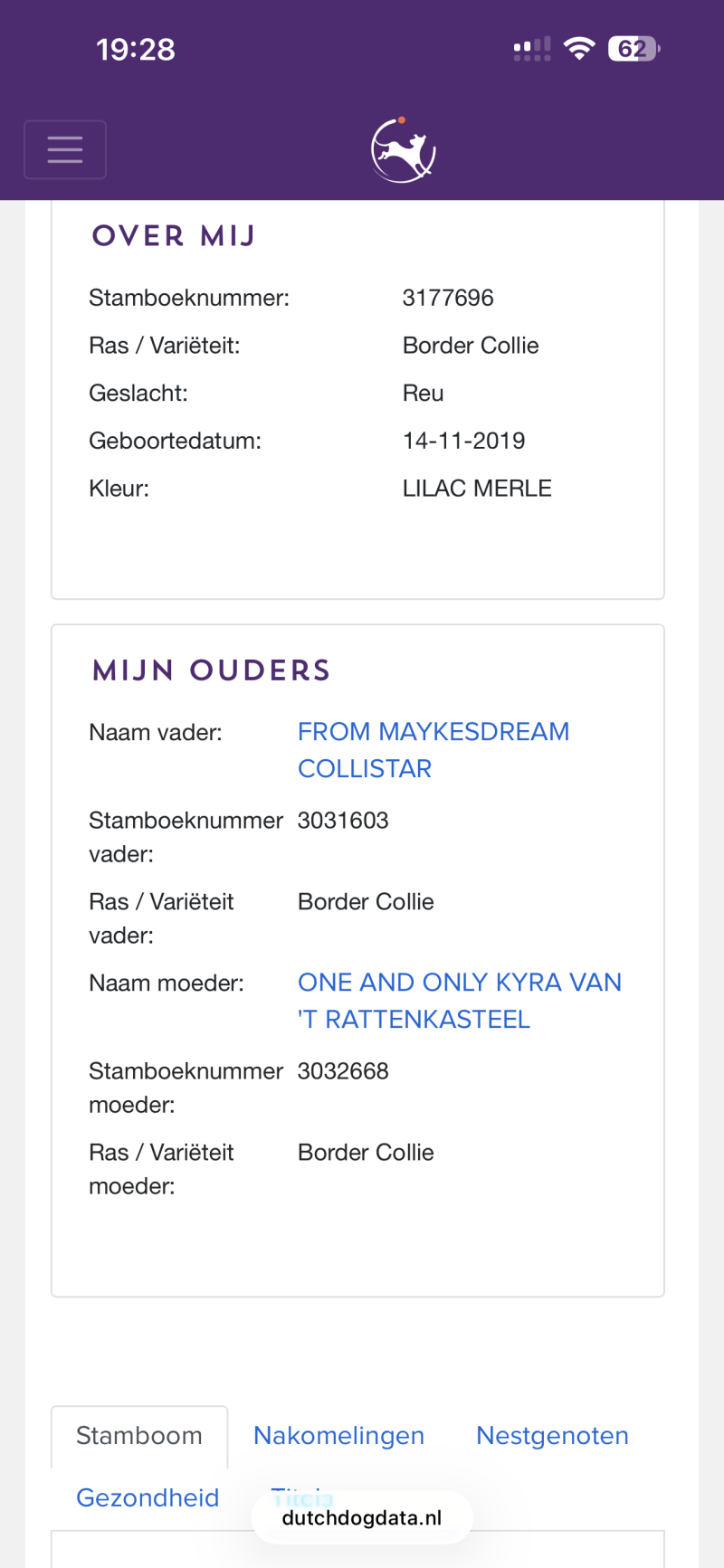The image size is (724, 1568).
Task: Tap the battery level indicator
Action: click(x=634, y=49)
